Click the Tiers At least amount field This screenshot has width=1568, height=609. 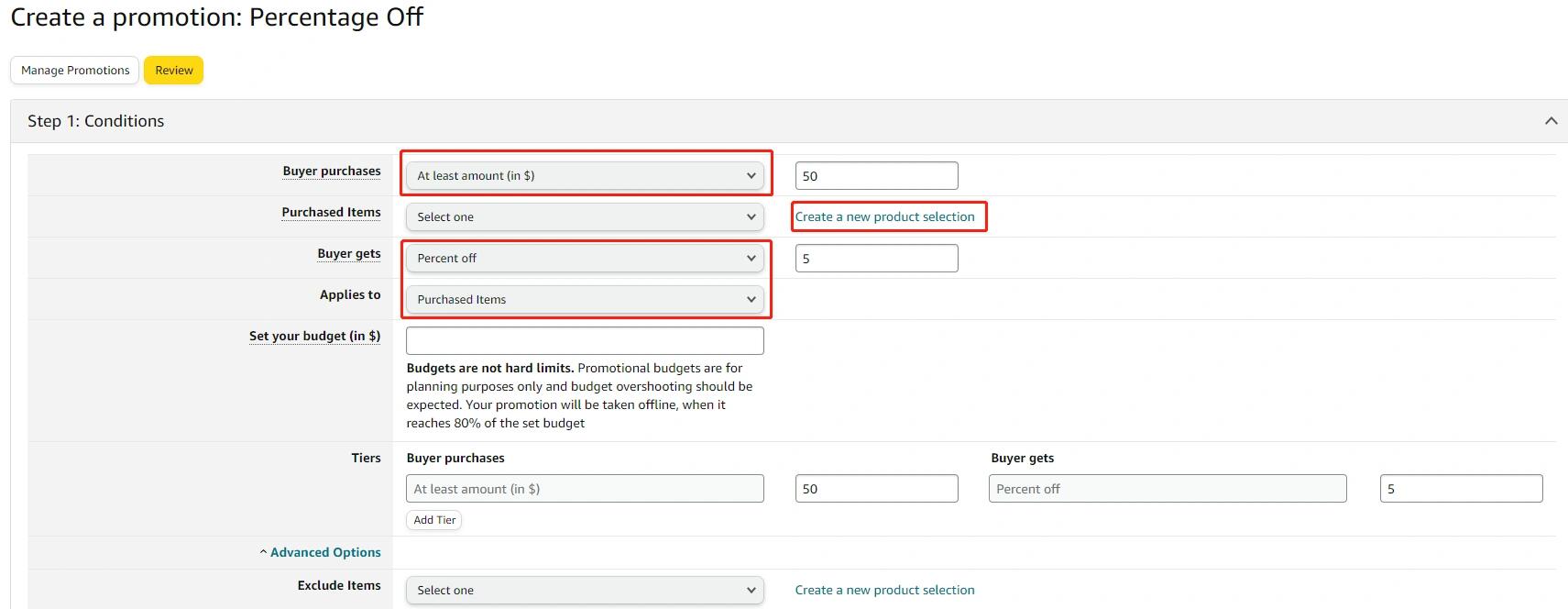click(585, 489)
